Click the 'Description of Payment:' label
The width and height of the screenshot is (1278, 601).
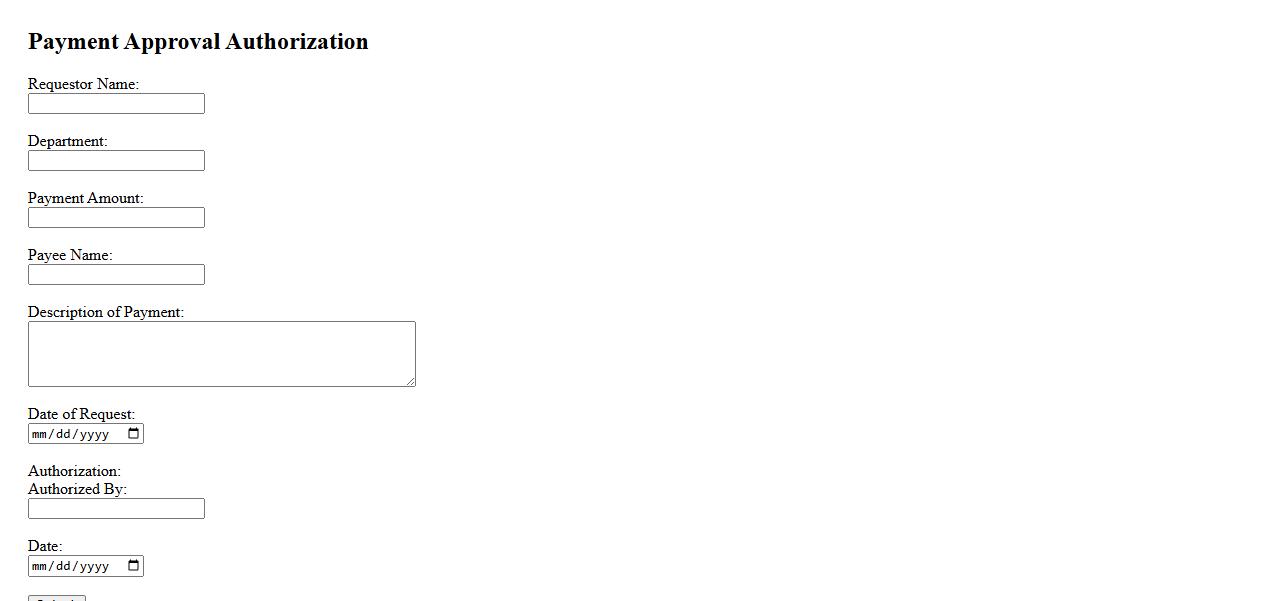[105, 312]
